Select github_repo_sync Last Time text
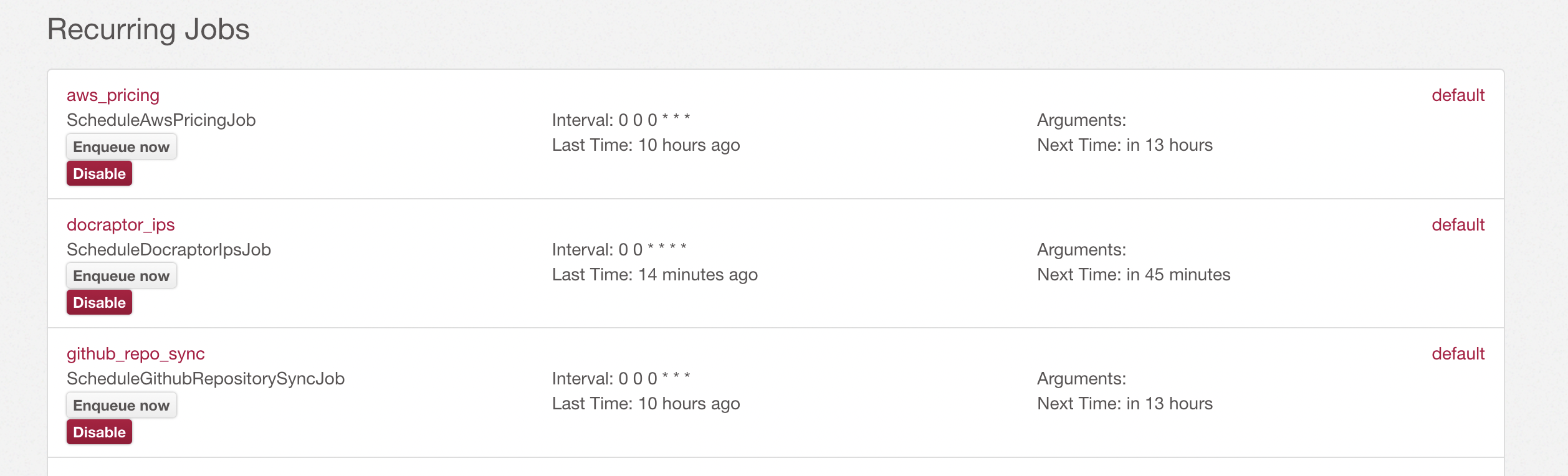1568x476 pixels. click(646, 403)
